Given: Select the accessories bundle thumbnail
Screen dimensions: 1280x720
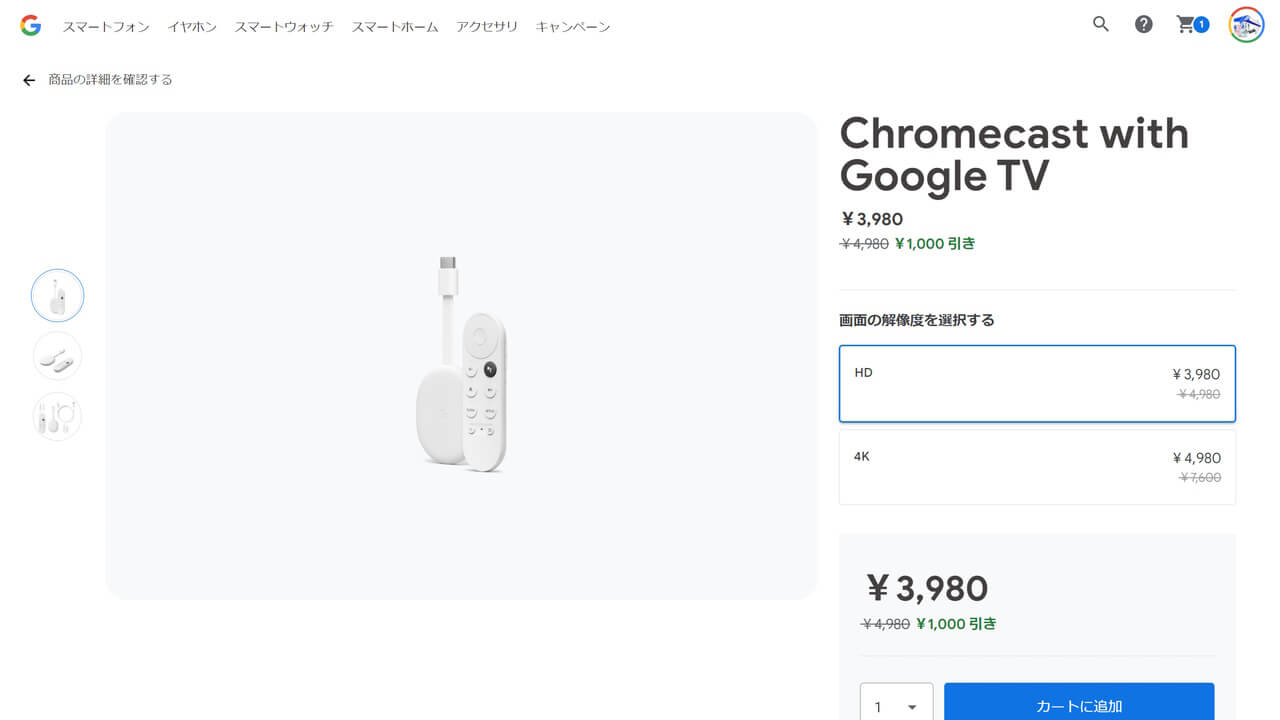Looking at the screenshot, I should (57, 416).
